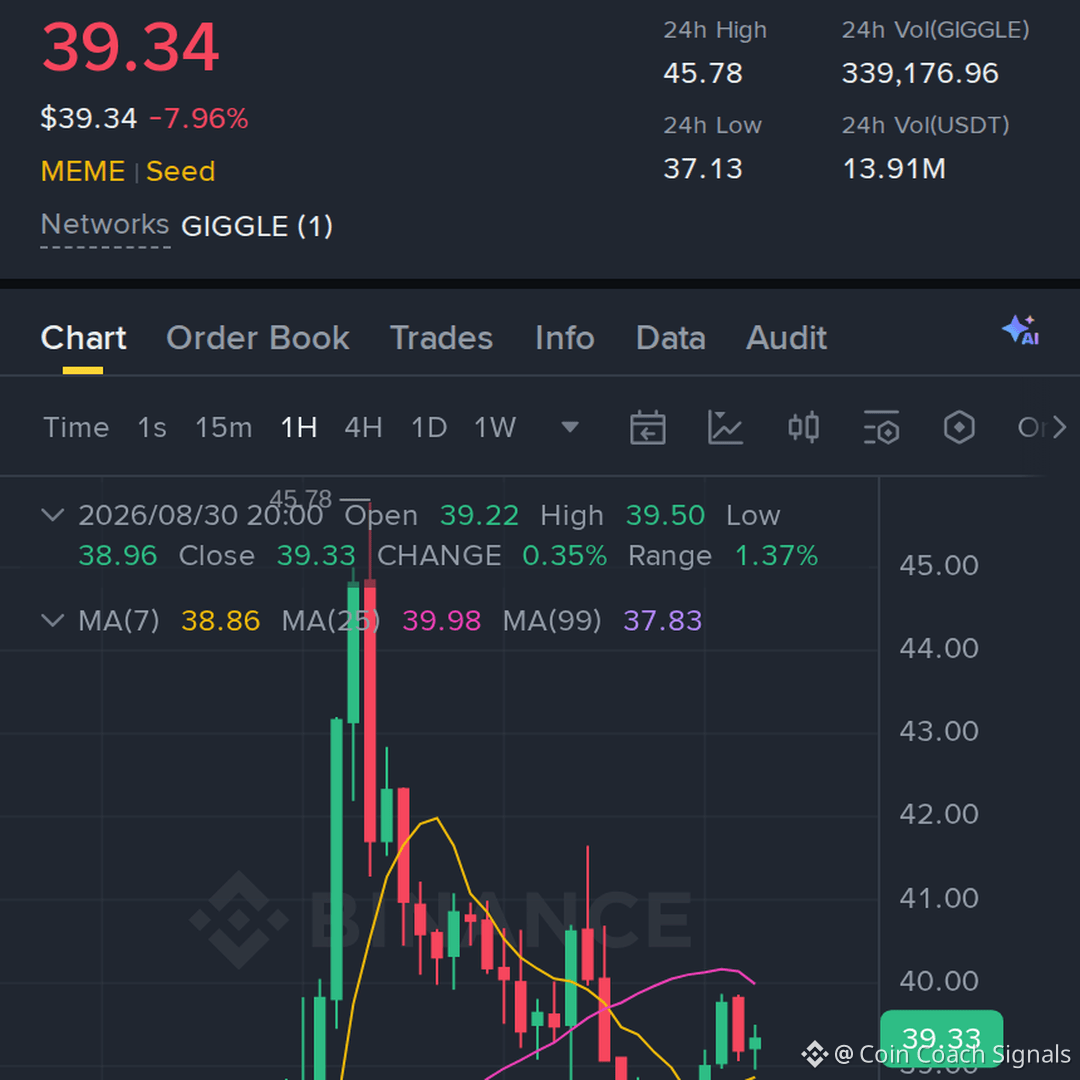Select the 1W interval
Screen dimensions: 1080x1080
(x=495, y=428)
